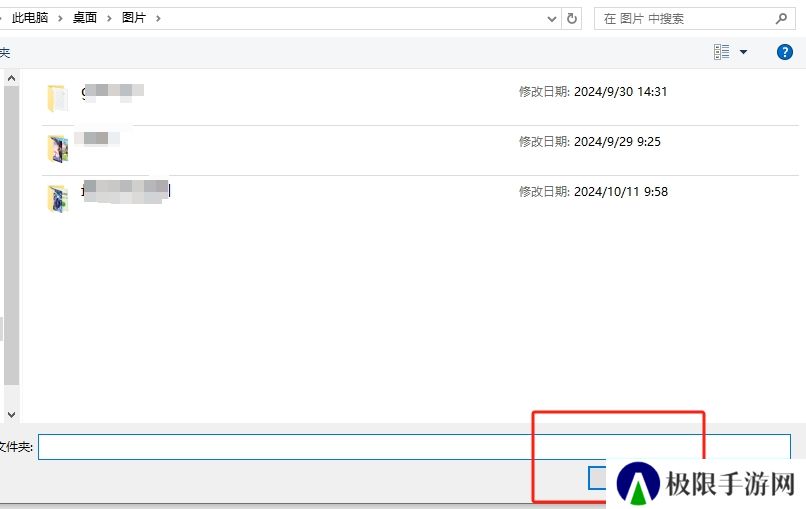Click the view layout icon
Image resolution: width=806 pixels, height=509 pixels.
722,52
